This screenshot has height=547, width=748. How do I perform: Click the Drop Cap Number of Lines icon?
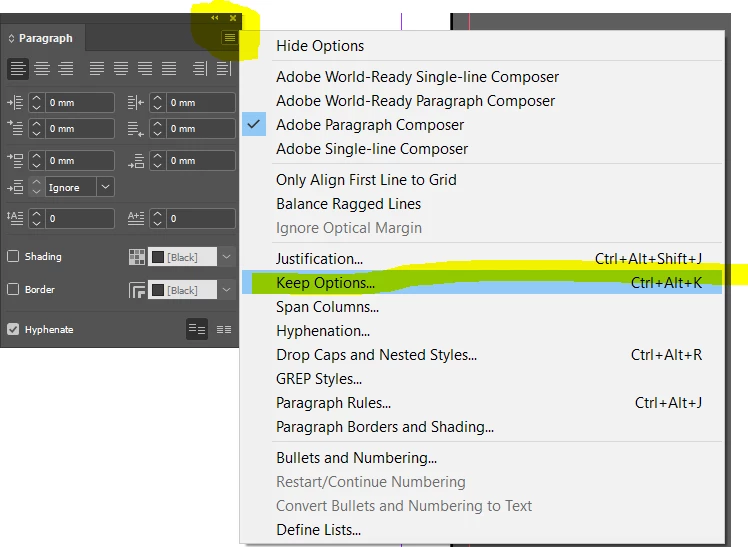click(x=15, y=218)
